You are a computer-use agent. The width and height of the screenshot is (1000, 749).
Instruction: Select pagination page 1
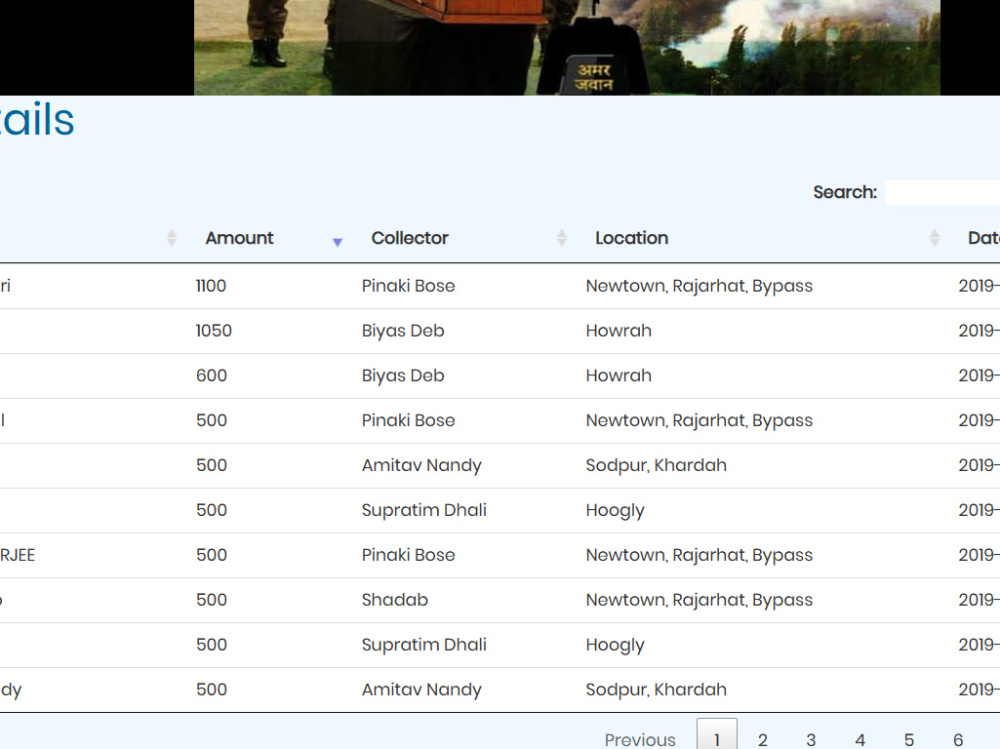pyautogui.click(x=717, y=736)
